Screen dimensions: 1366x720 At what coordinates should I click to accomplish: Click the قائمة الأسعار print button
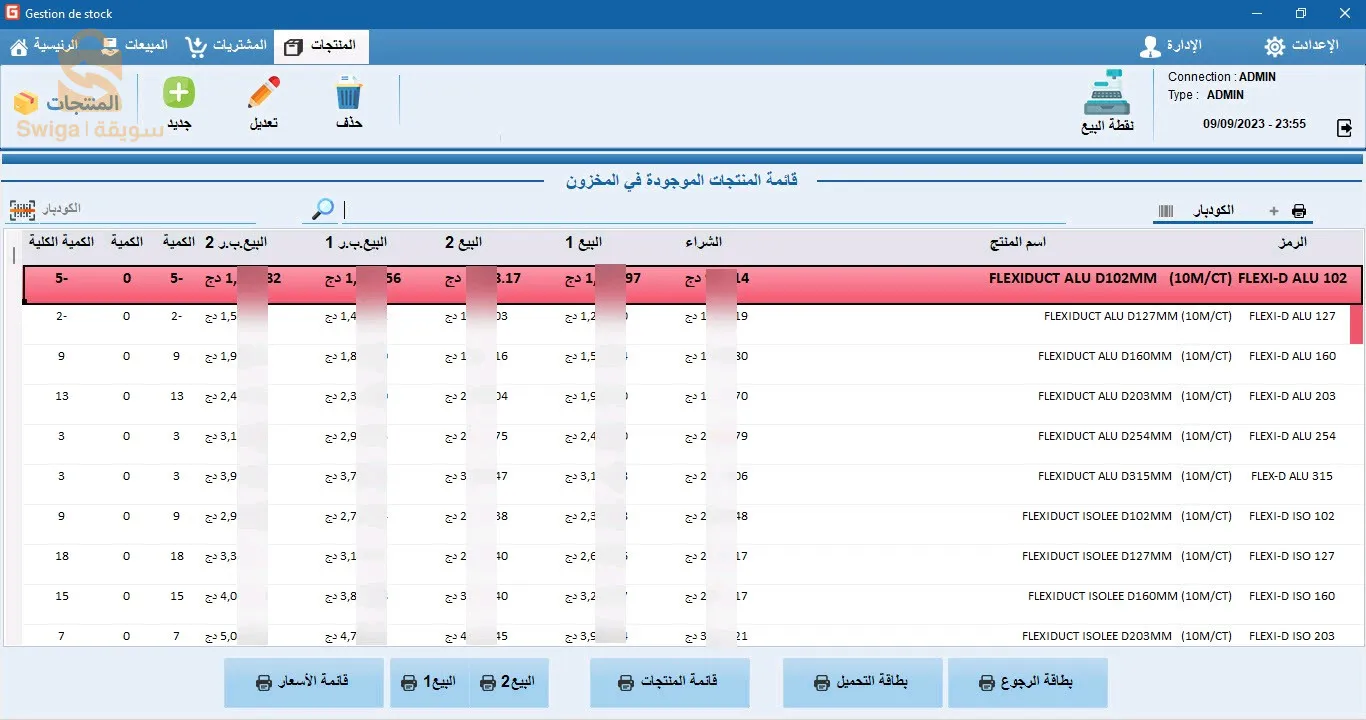pos(304,683)
